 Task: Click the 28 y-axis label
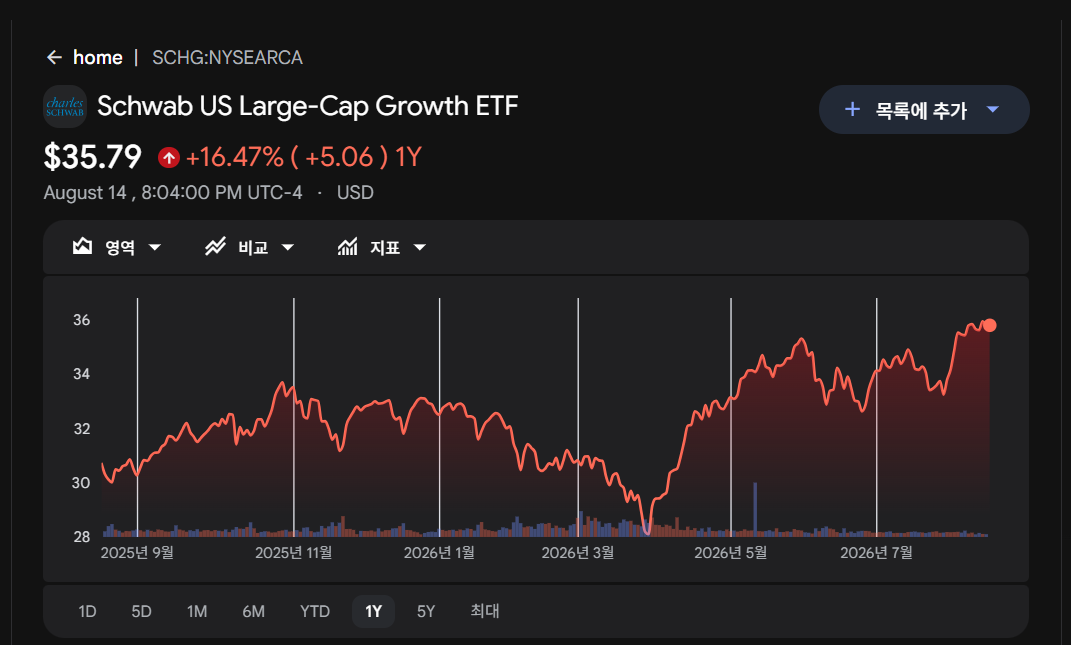81,537
